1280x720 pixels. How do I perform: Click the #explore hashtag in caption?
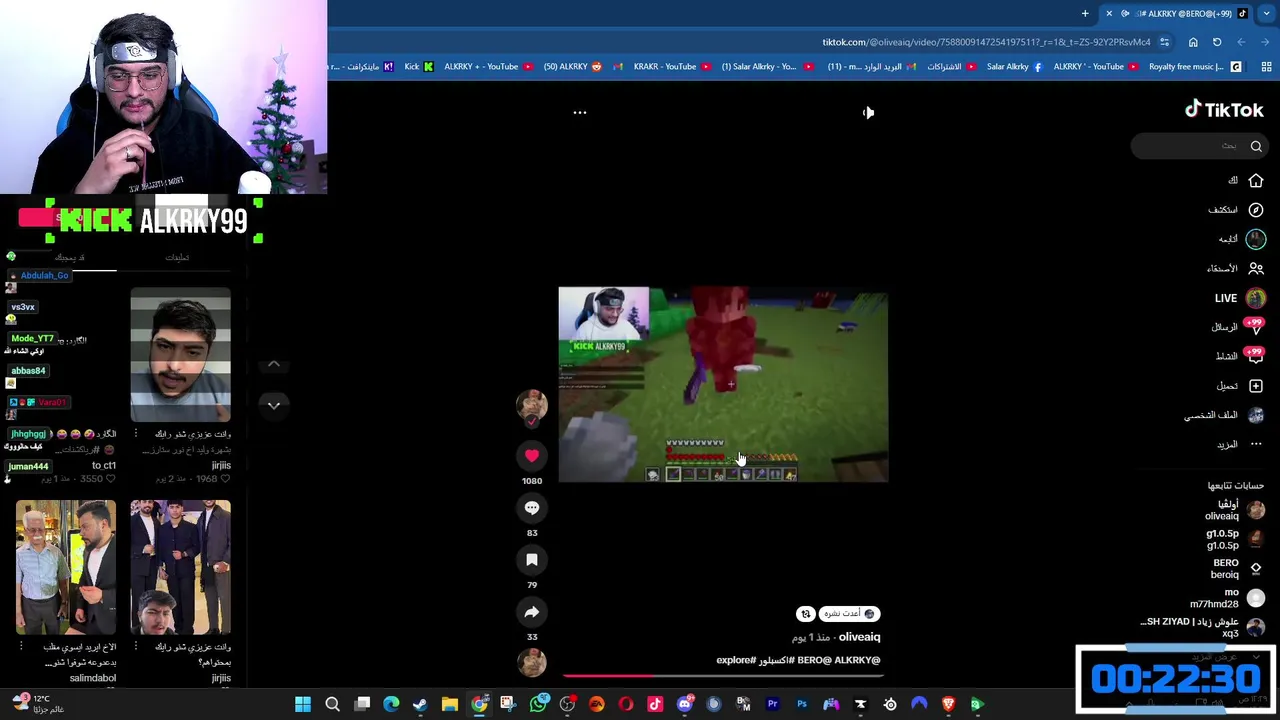(x=737, y=660)
